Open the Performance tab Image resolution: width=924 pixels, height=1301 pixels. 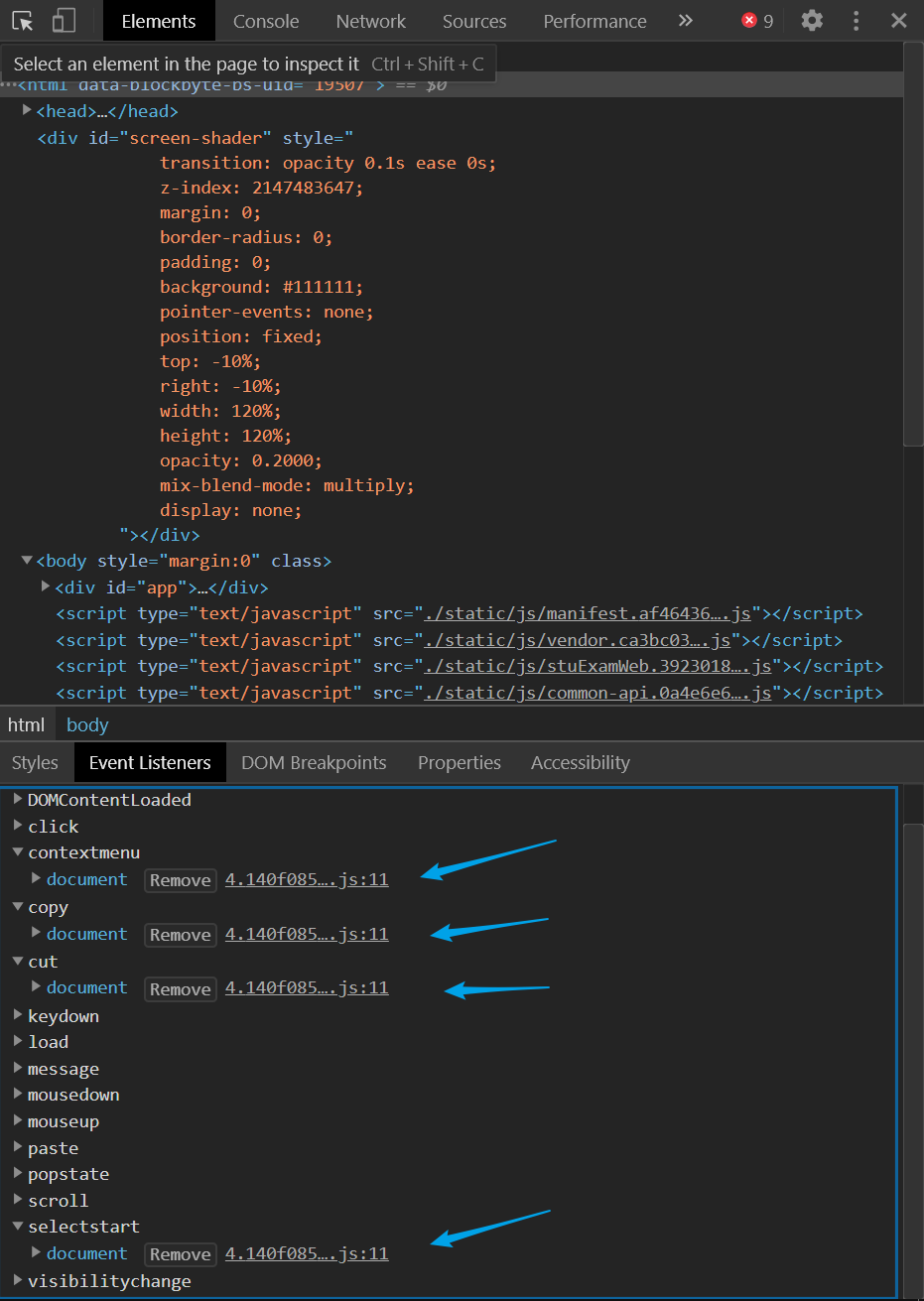pyautogui.click(x=594, y=21)
